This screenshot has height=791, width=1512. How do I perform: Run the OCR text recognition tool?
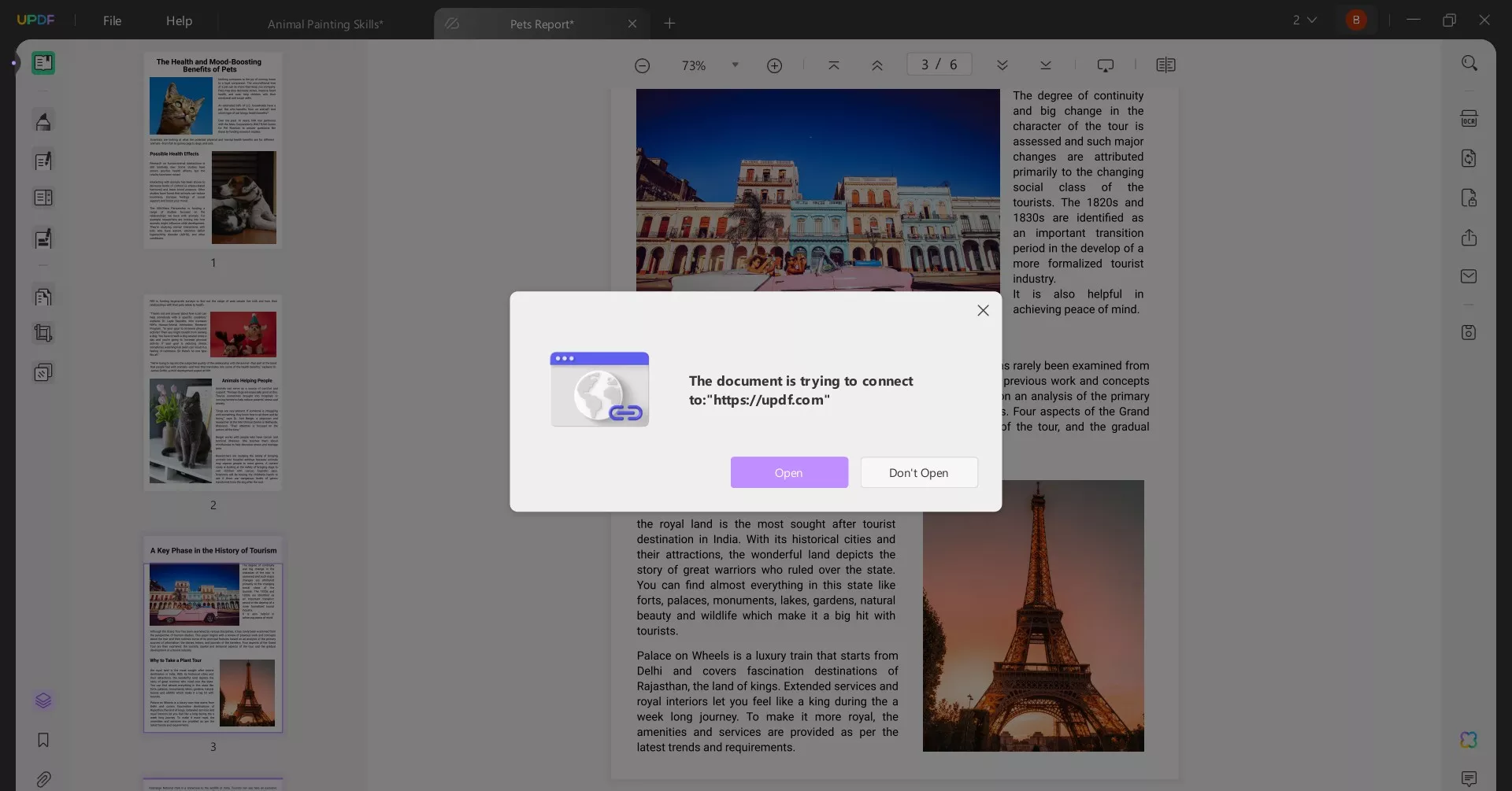tap(1469, 119)
